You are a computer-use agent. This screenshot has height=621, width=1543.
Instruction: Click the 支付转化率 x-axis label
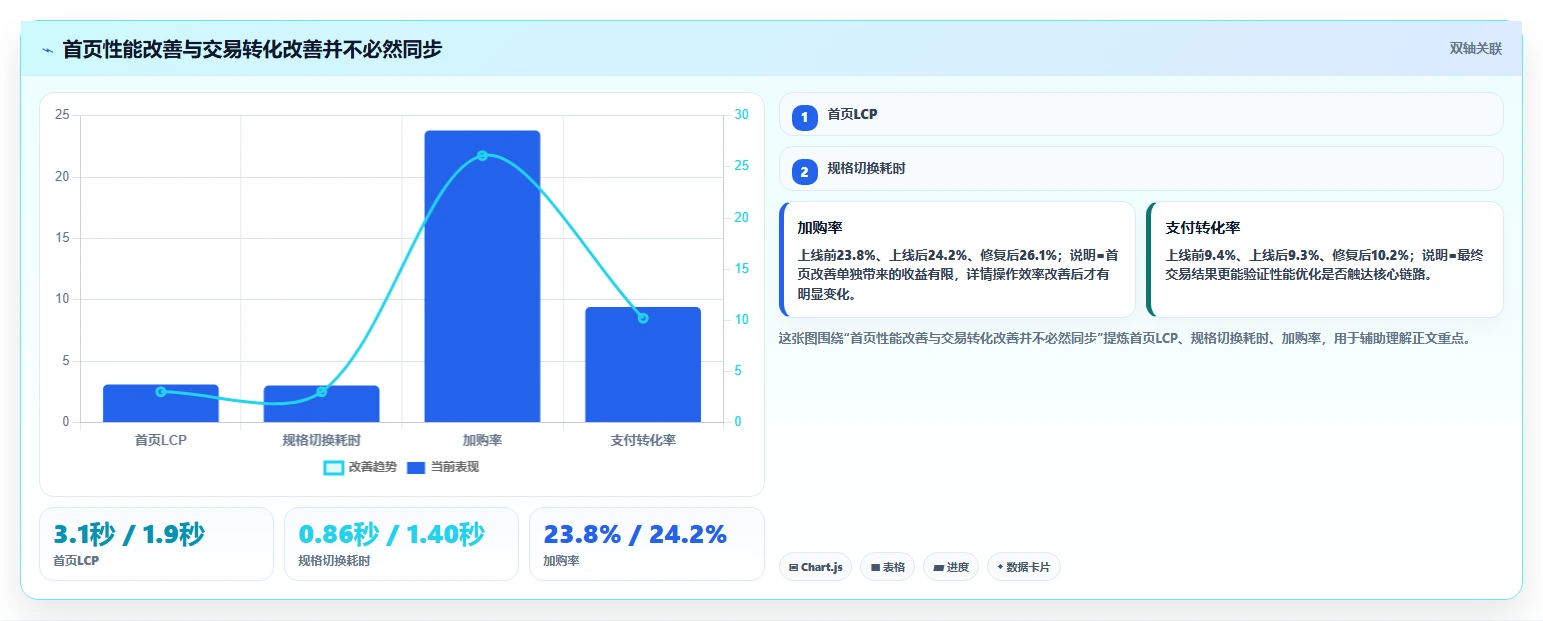643,440
